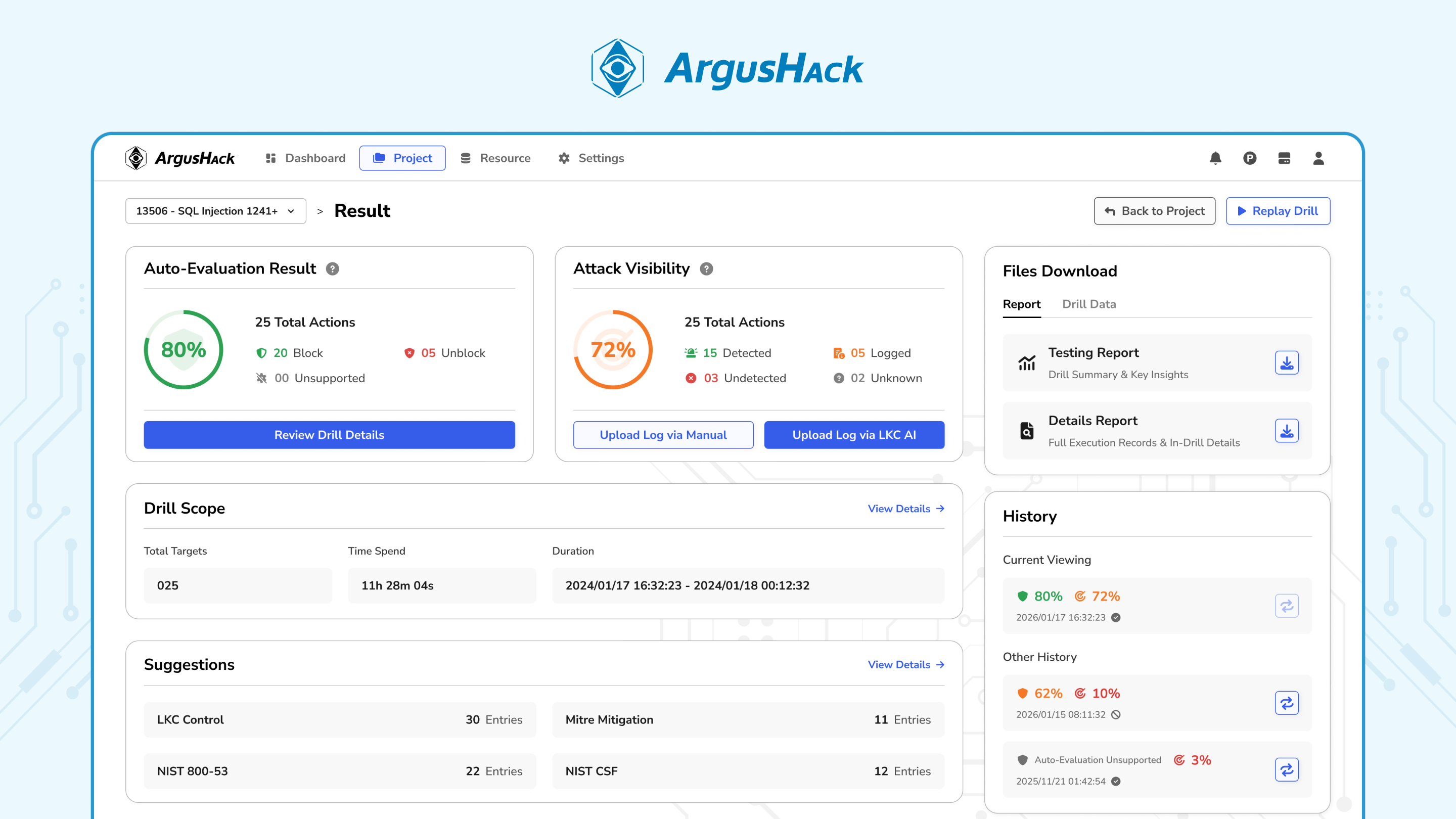Show help for Auto-Evaluation Result
This screenshot has height=819, width=1456.
332,269
